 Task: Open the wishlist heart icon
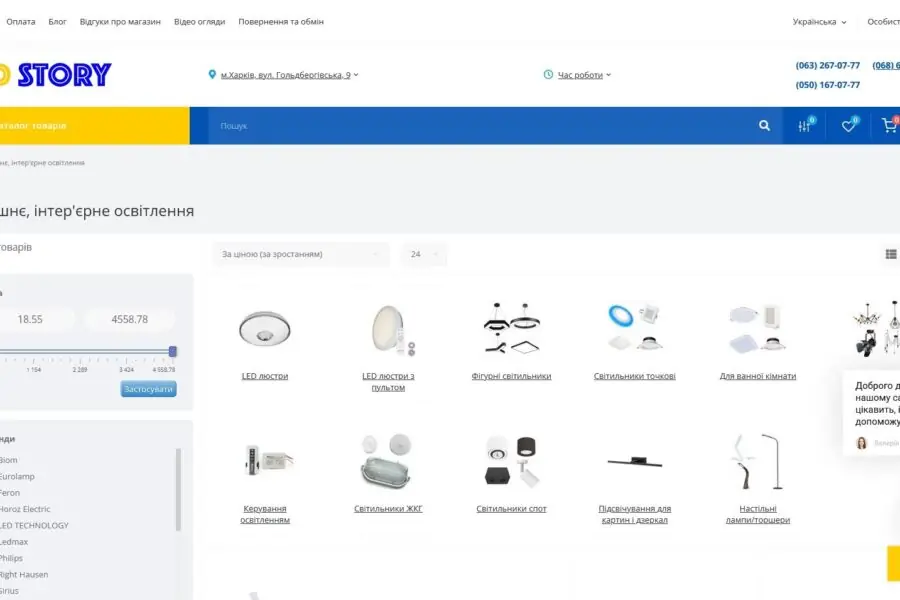click(x=848, y=126)
